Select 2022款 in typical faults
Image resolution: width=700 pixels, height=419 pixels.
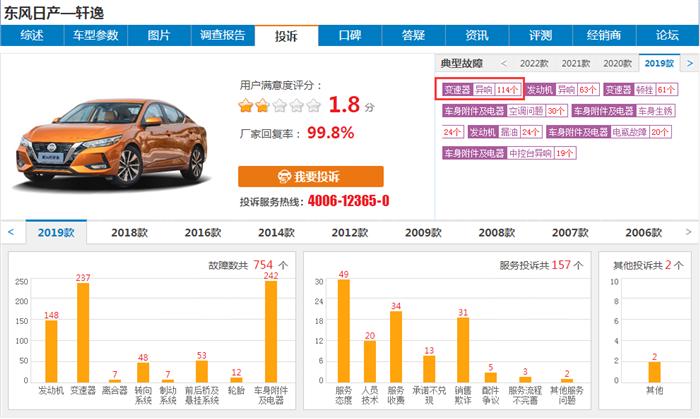[x=534, y=63]
